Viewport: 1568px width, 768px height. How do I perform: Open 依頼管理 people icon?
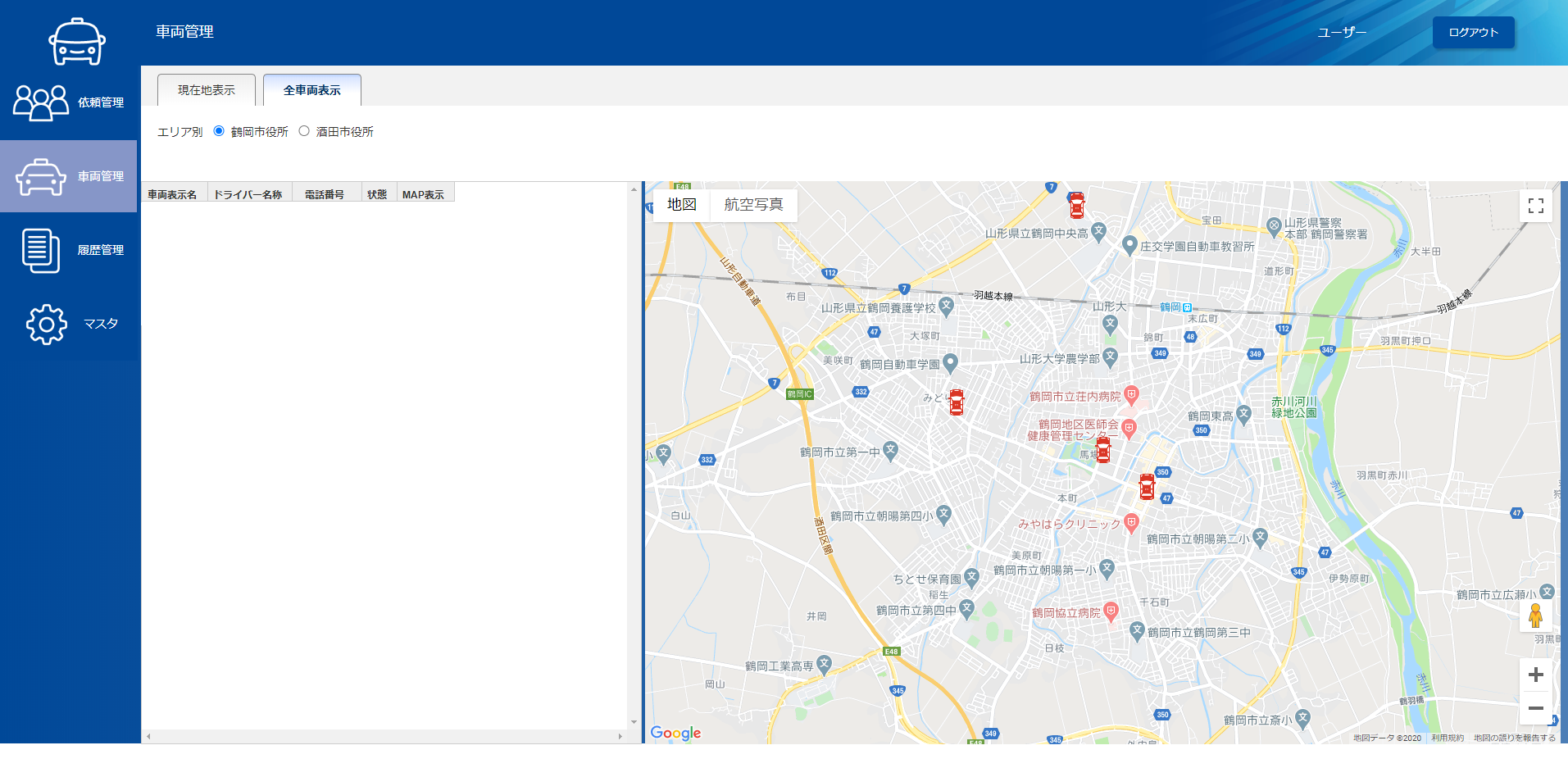pyautogui.click(x=41, y=102)
